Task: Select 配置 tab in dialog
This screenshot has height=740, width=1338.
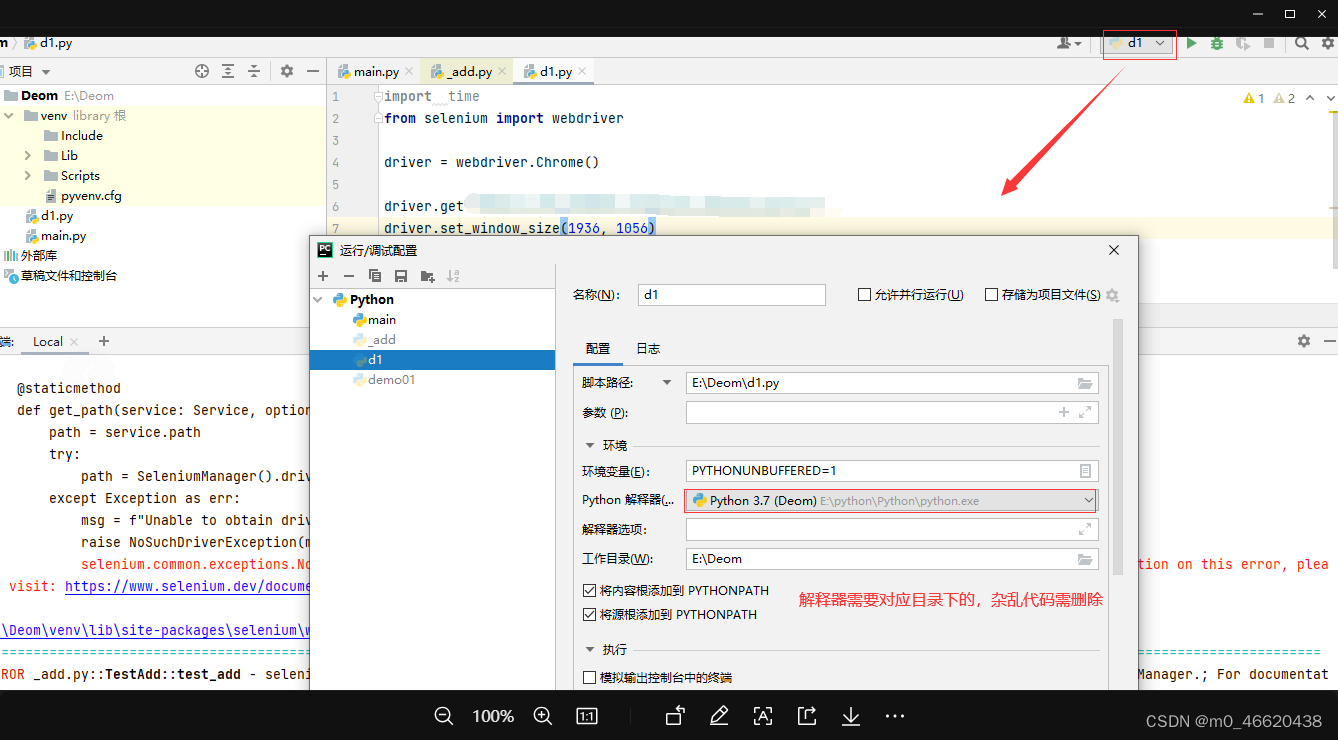Action: click(598, 349)
